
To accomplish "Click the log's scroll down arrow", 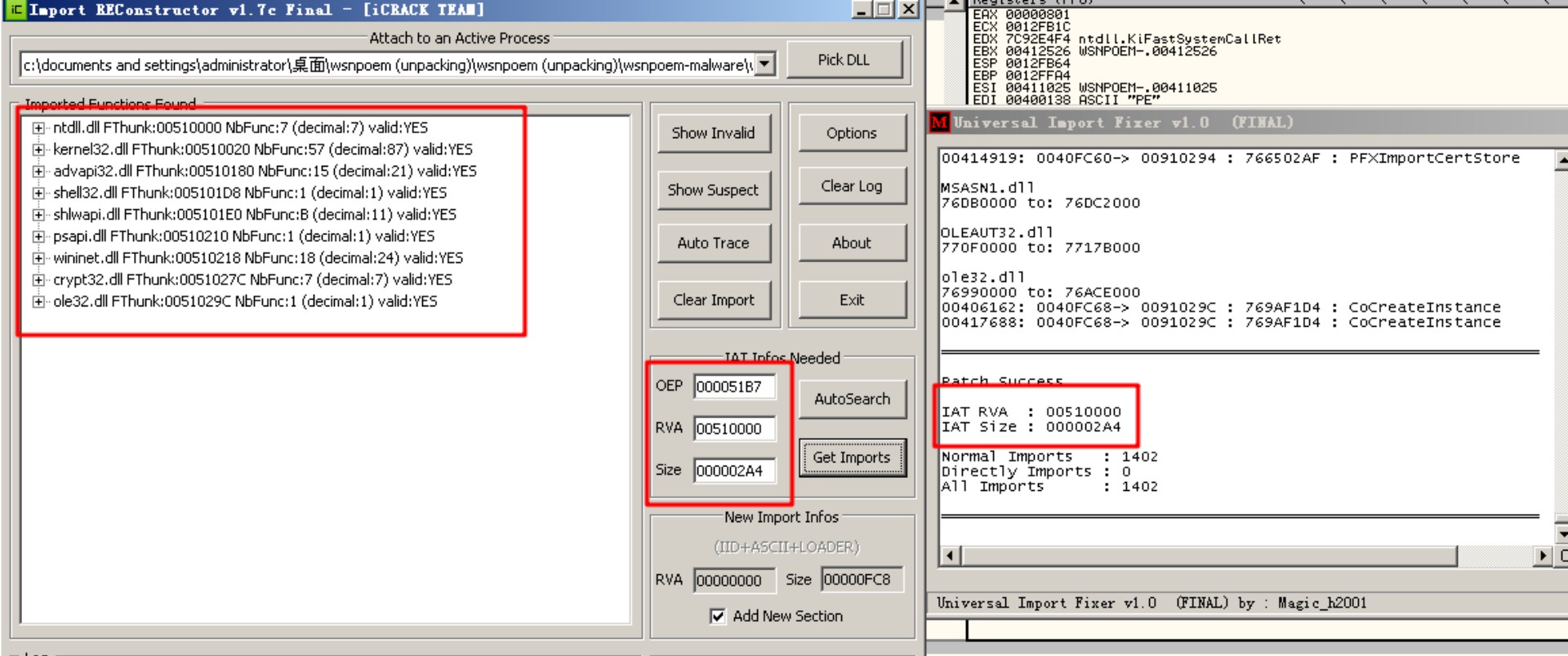I will pos(1561,534).
